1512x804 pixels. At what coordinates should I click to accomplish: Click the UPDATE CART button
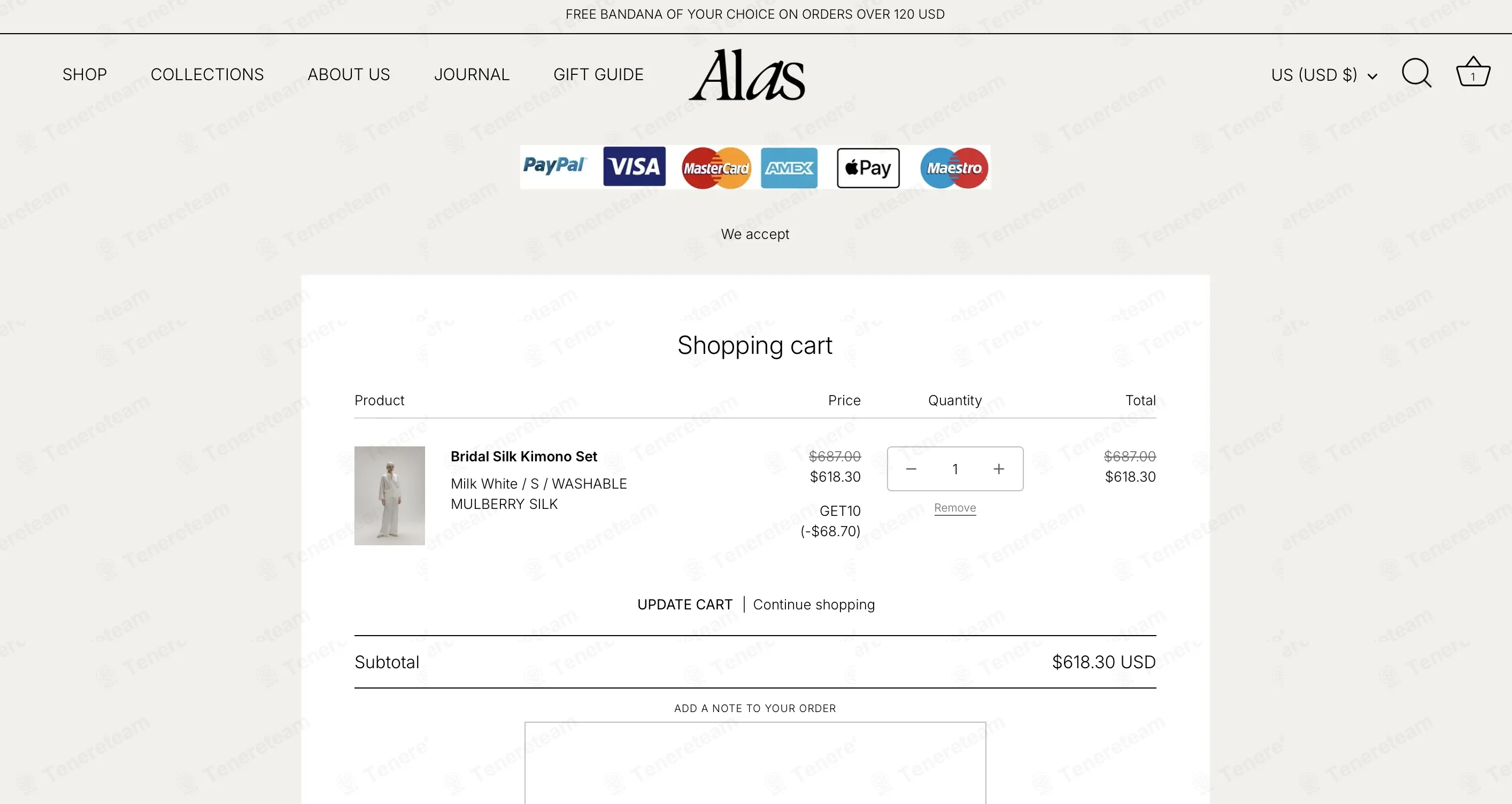684,605
